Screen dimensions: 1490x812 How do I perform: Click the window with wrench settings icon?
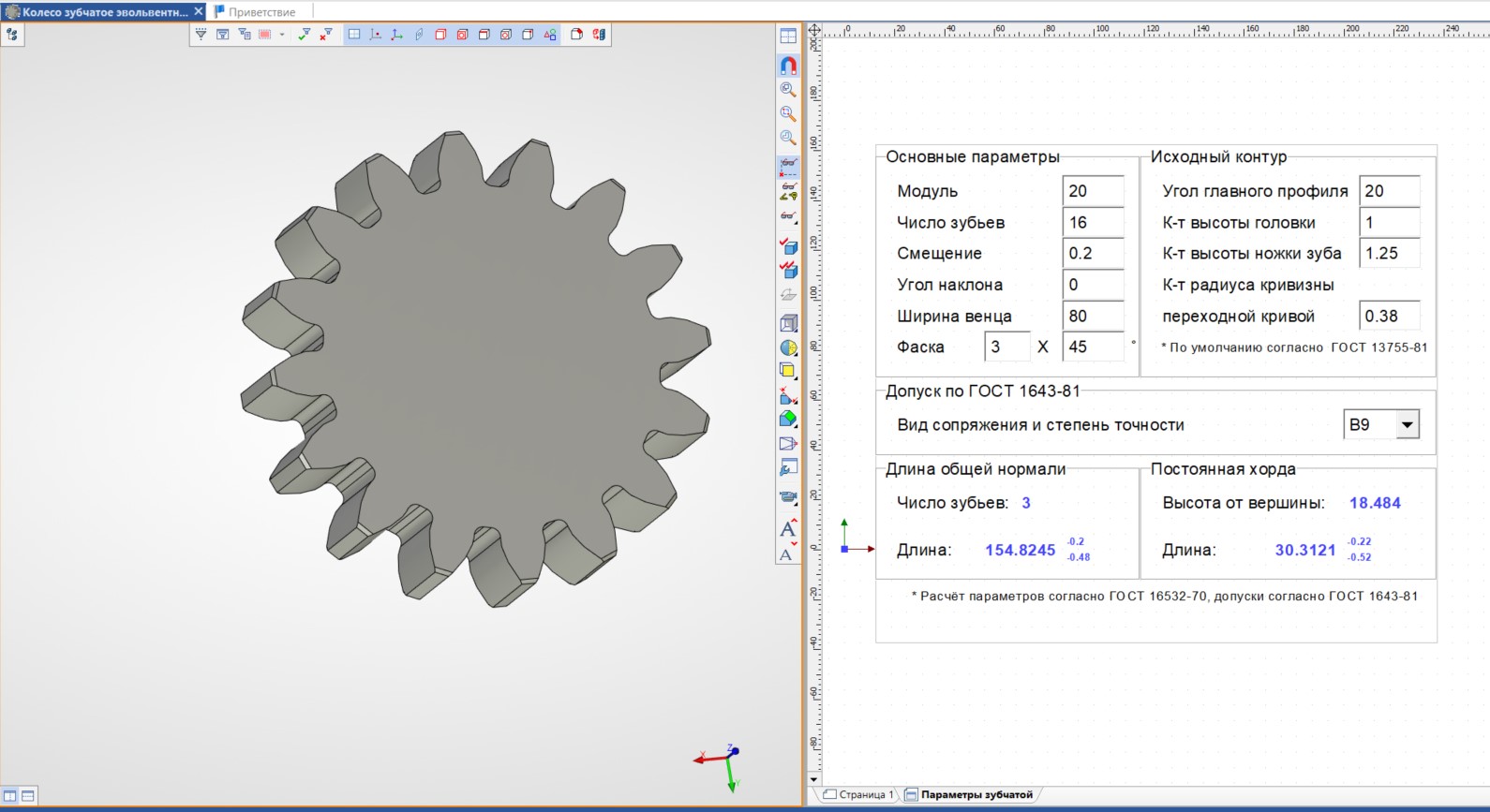pyautogui.click(x=788, y=467)
